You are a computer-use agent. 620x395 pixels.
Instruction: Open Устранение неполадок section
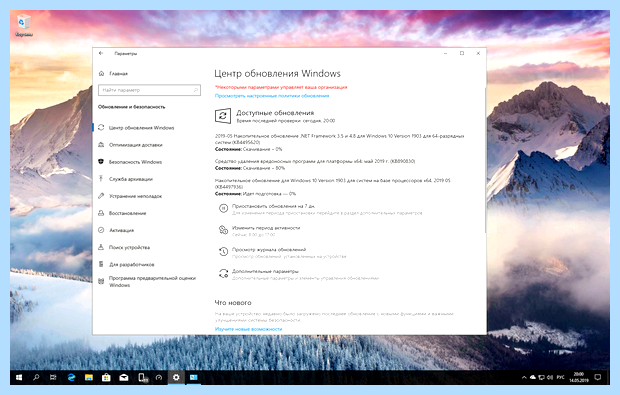click(130, 196)
